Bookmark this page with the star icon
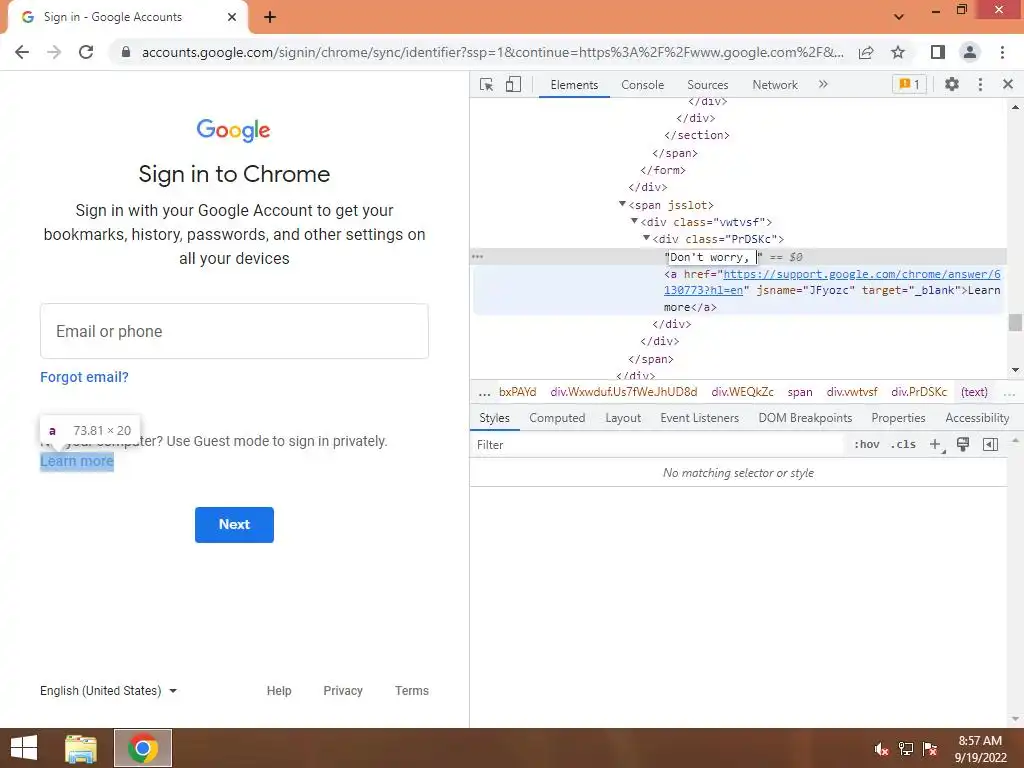Viewport: 1024px width, 768px height. point(898,52)
